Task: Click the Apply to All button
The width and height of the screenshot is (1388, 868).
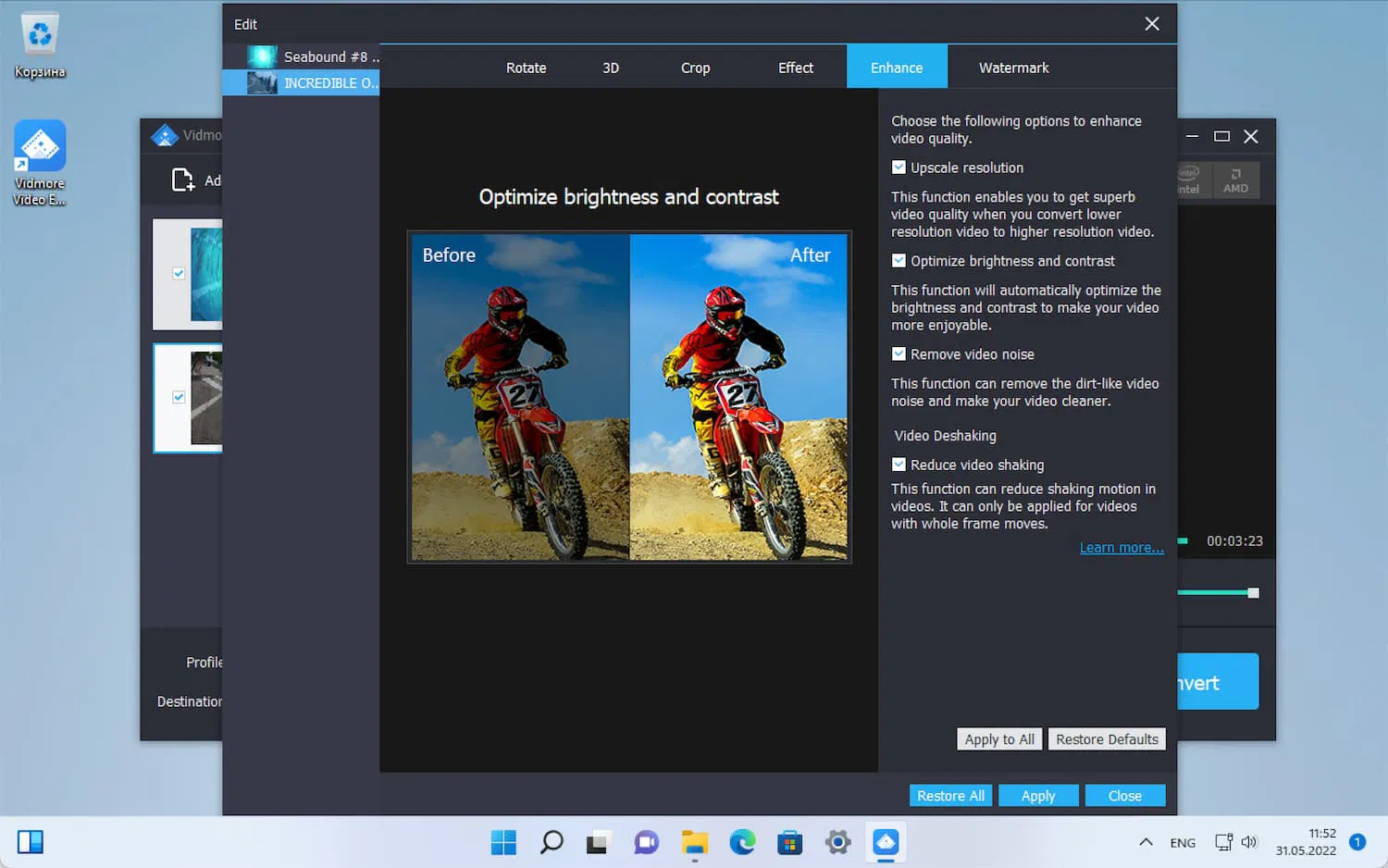Action: coord(999,739)
